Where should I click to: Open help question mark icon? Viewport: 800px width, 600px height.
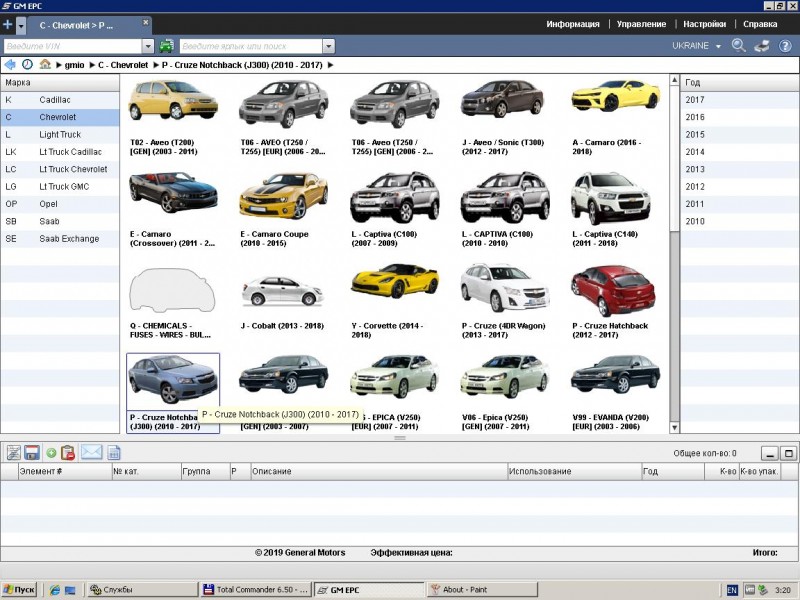(785, 46)
